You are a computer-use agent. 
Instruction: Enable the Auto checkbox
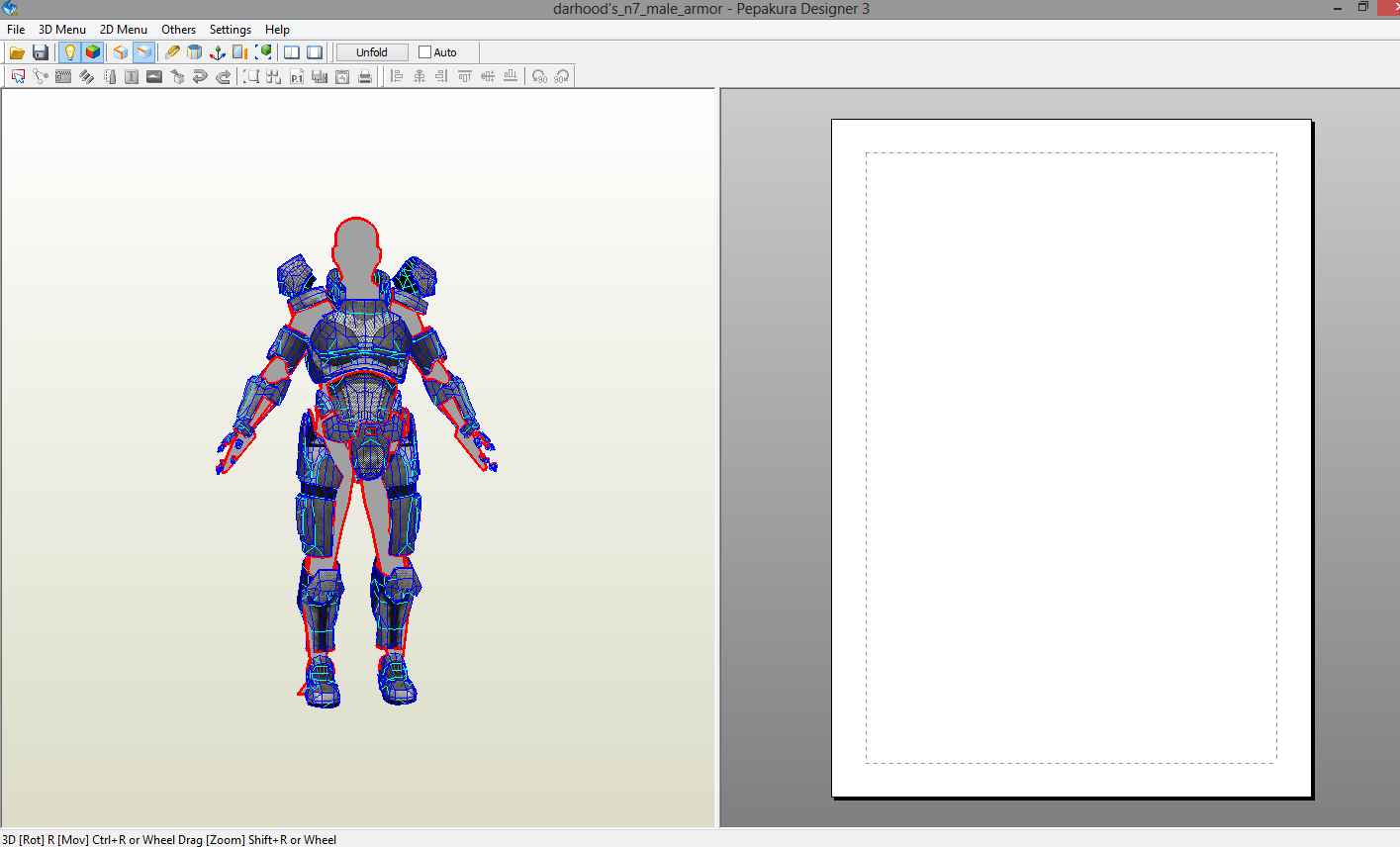pos(425,52)
